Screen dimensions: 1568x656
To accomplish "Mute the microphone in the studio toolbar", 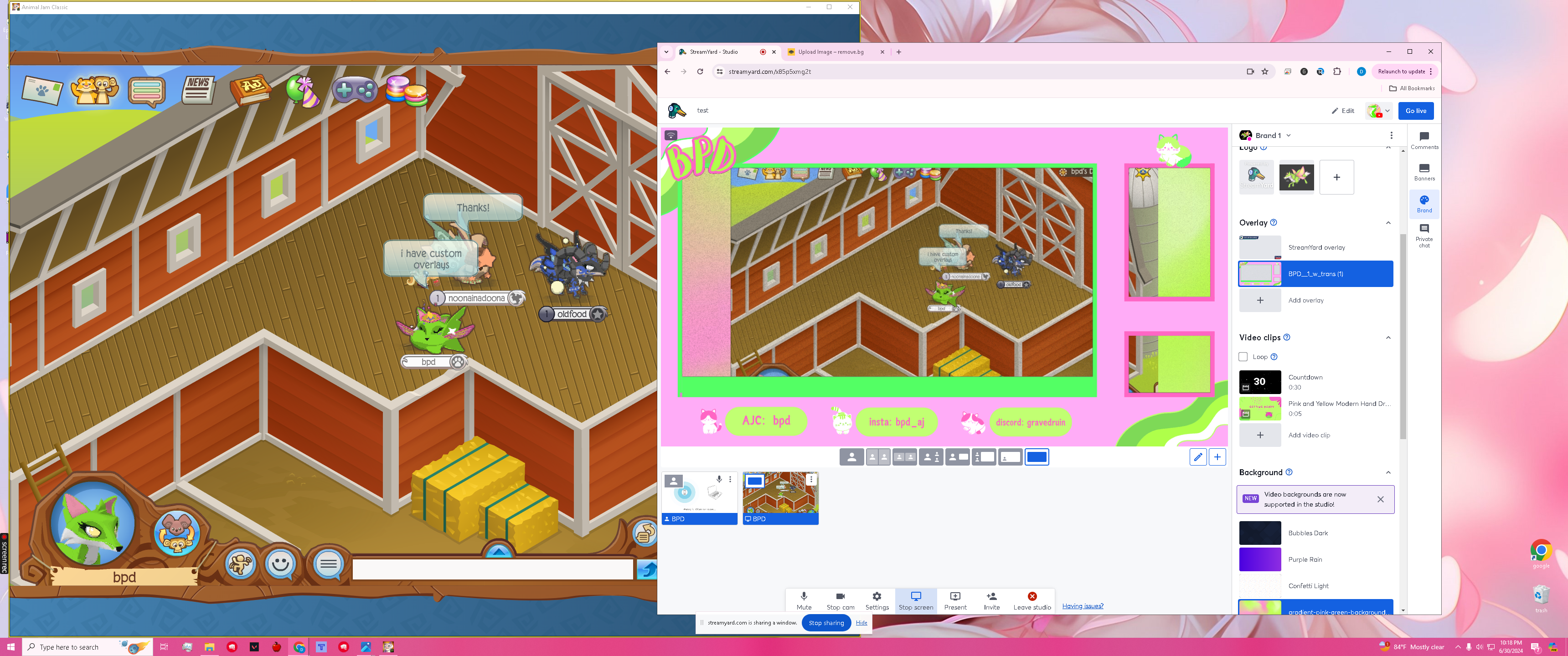I will (804, 600).
